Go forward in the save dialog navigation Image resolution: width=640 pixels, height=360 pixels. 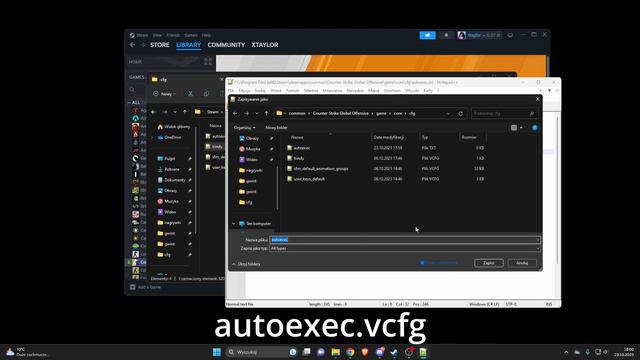pyautogui.click(x=246, y=113)
